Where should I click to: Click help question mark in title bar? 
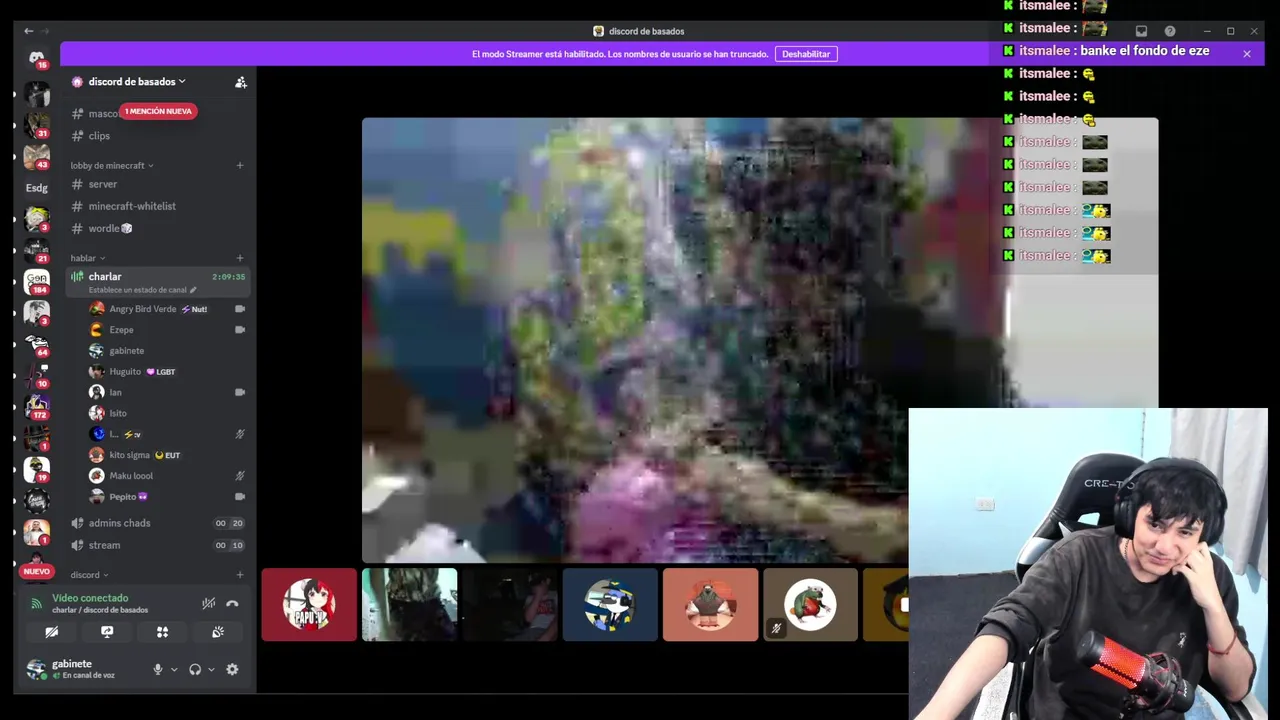coord(1170,31)
